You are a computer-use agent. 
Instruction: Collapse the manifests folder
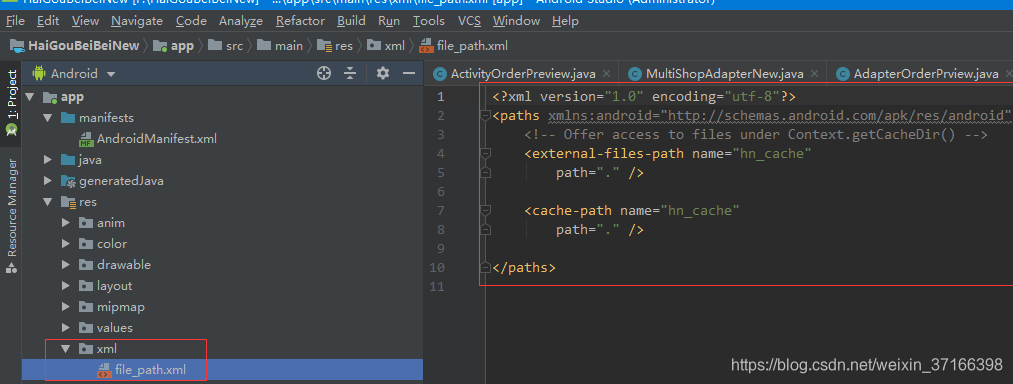tap(47, 118)
